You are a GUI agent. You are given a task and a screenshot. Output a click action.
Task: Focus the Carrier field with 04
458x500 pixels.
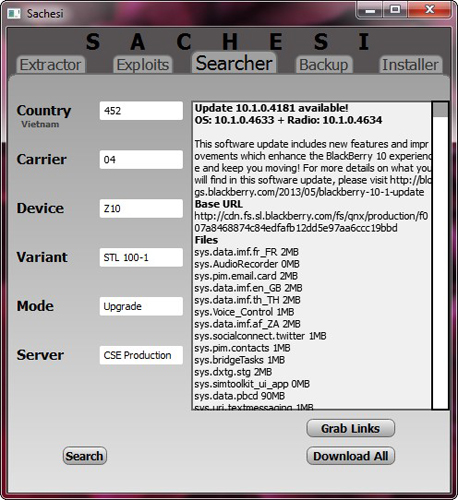pyautogui.click(x=141, y=159)
